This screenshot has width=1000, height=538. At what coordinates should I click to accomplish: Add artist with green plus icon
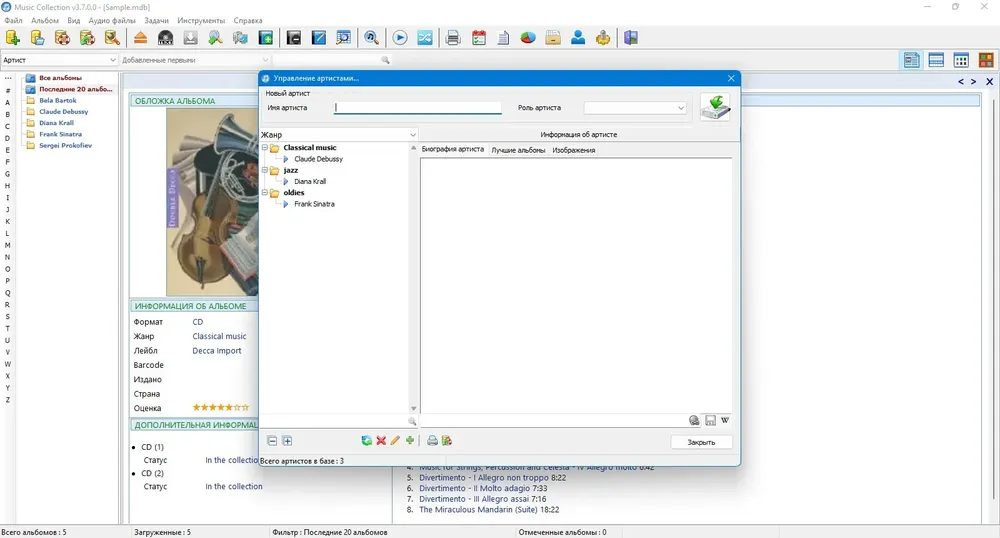pos(409,440)
